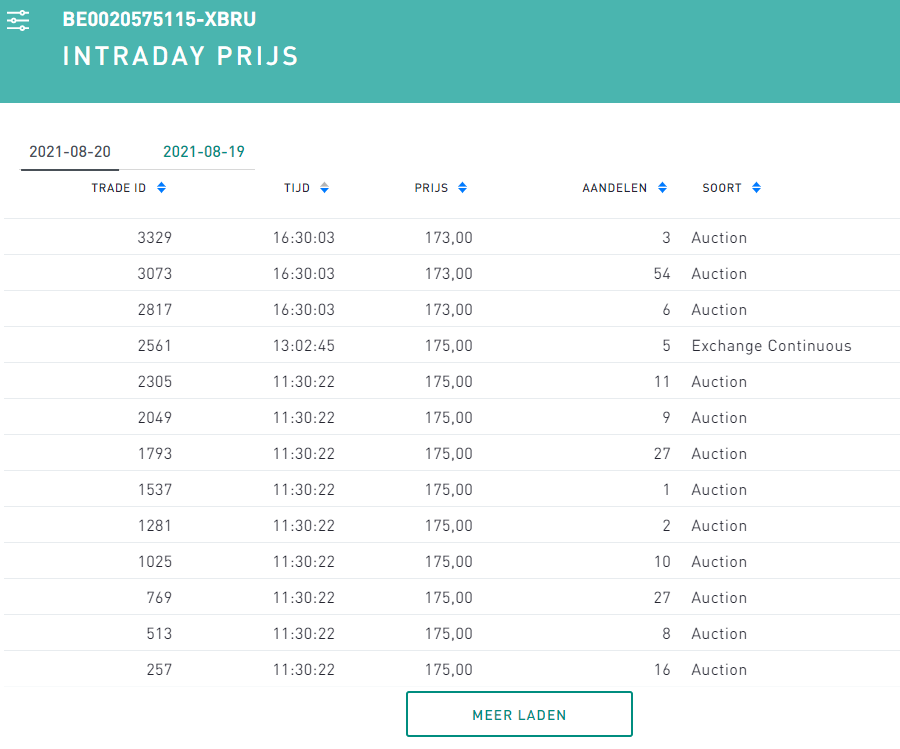Click Auction in trade 3329 row
900x749 pixels.
pyautogui.click(x=719, y=238)
